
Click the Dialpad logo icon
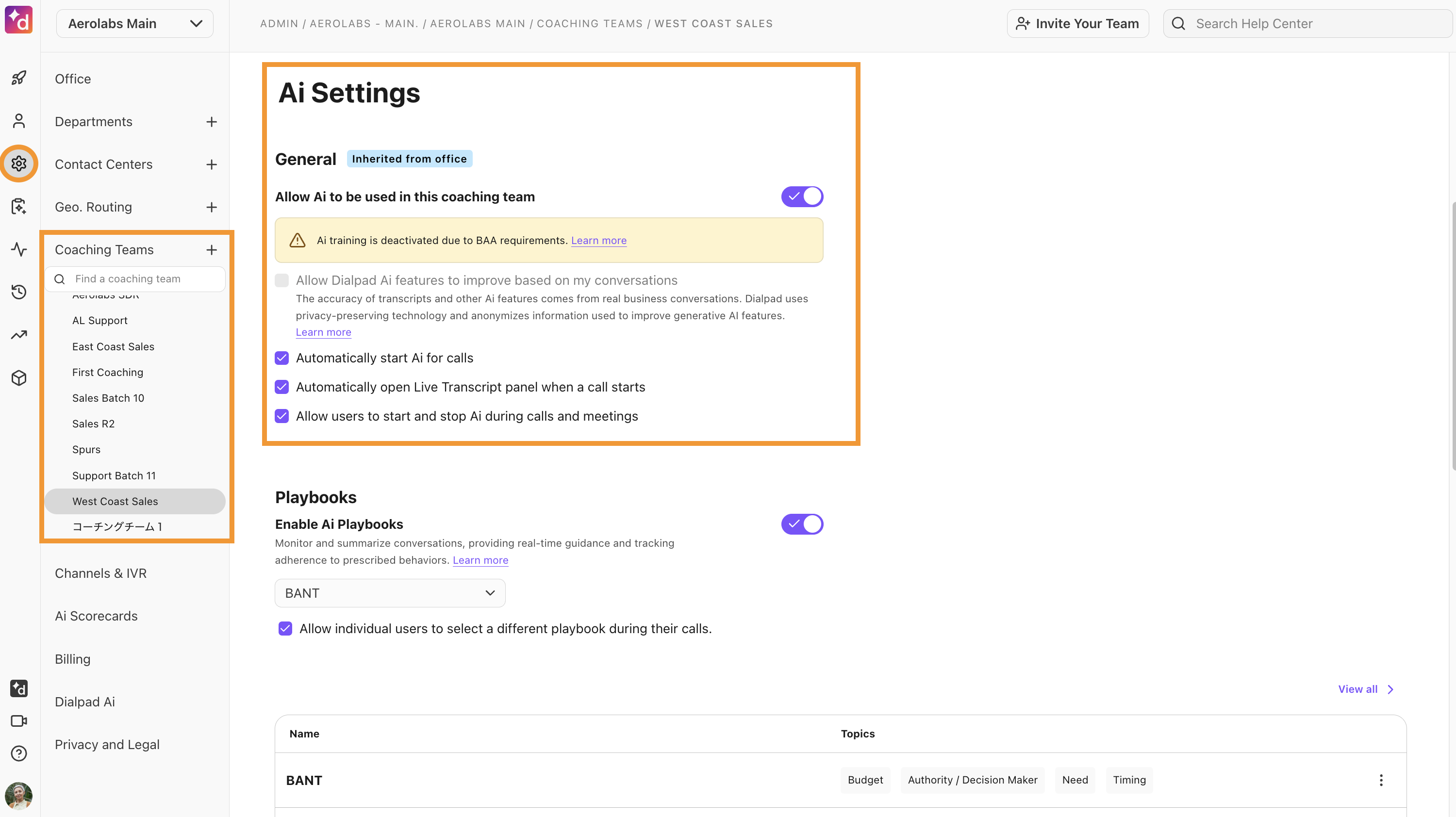18,21
